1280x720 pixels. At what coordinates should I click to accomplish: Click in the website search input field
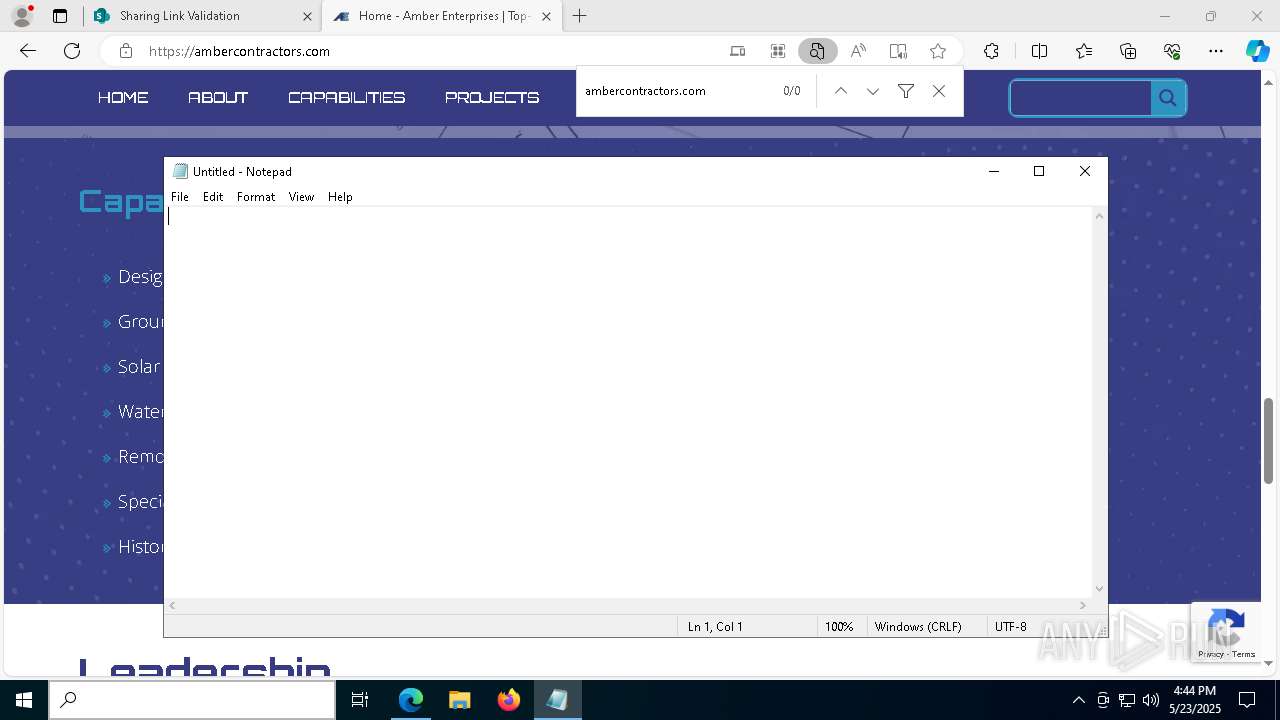(x=1081, y=98)
